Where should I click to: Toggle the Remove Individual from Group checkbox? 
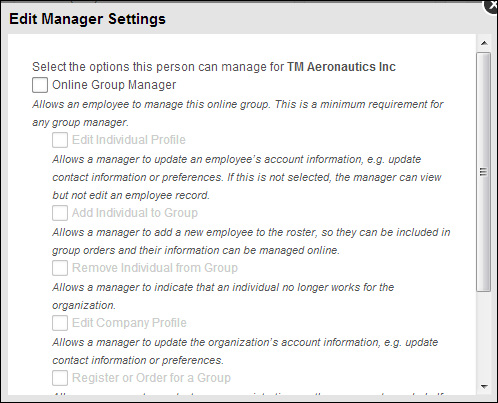click(x=60, y=268)
